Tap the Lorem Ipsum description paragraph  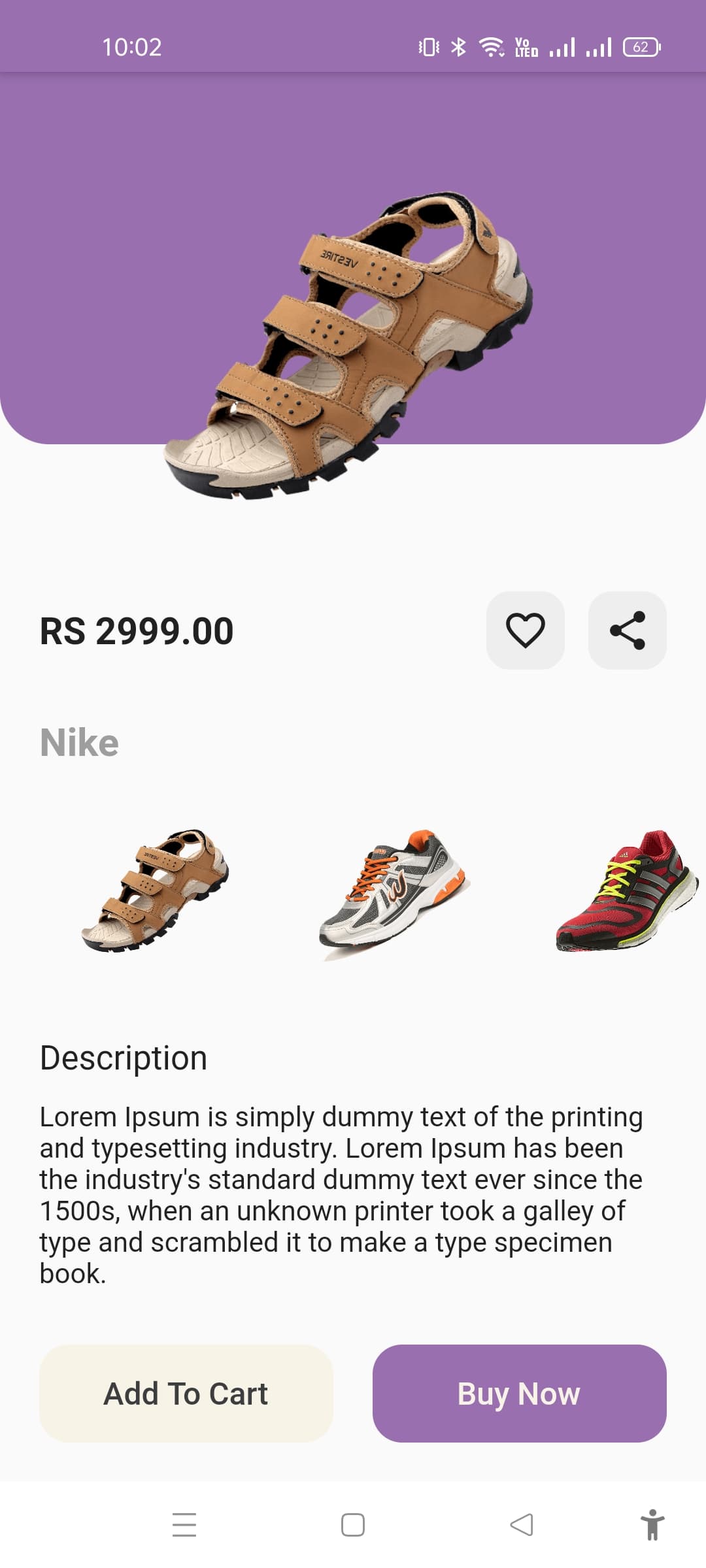click(x=340, y=1194)
